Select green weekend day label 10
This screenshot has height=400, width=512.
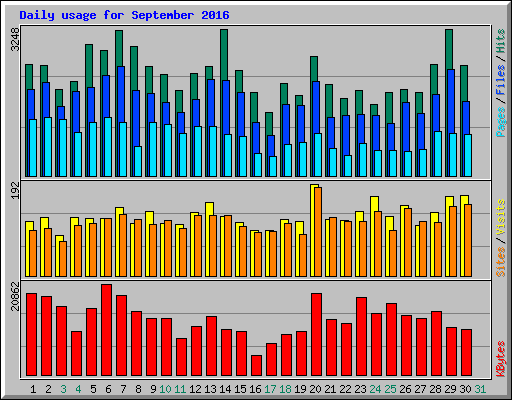165,389
